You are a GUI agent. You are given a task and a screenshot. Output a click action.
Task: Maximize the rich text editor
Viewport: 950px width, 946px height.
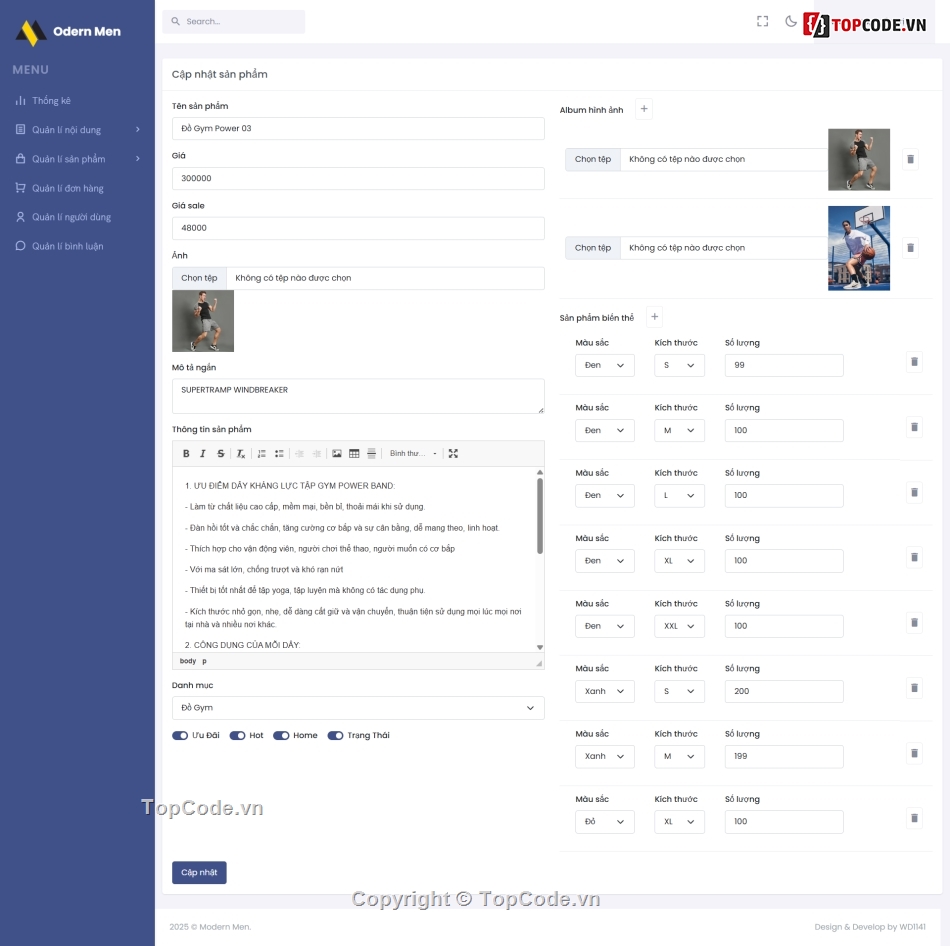(x=453, y=454)
